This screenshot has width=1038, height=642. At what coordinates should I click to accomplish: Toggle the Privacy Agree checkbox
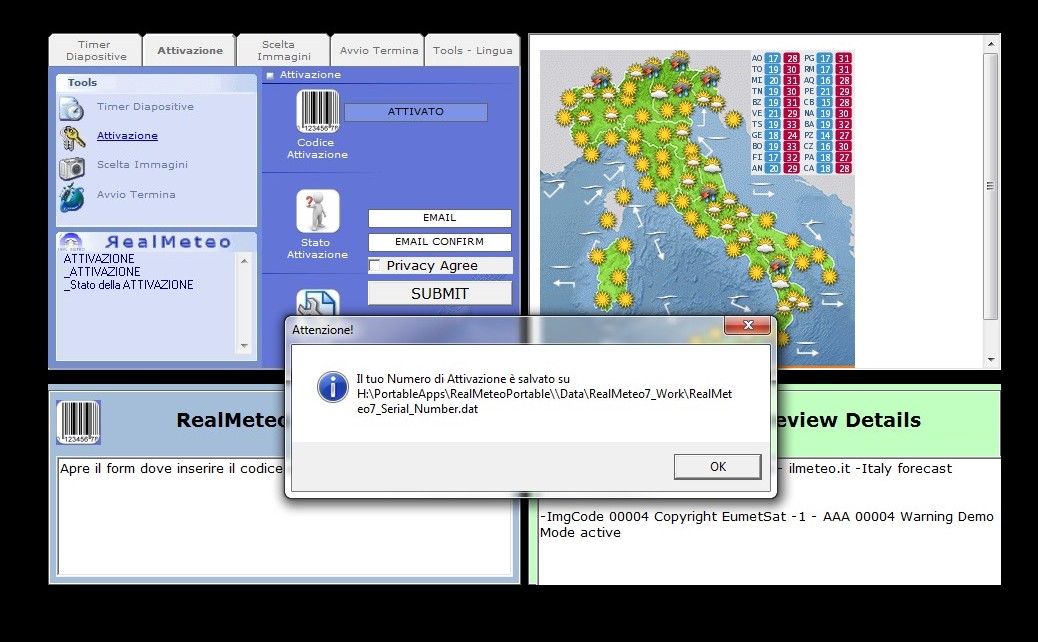[375, 265]
